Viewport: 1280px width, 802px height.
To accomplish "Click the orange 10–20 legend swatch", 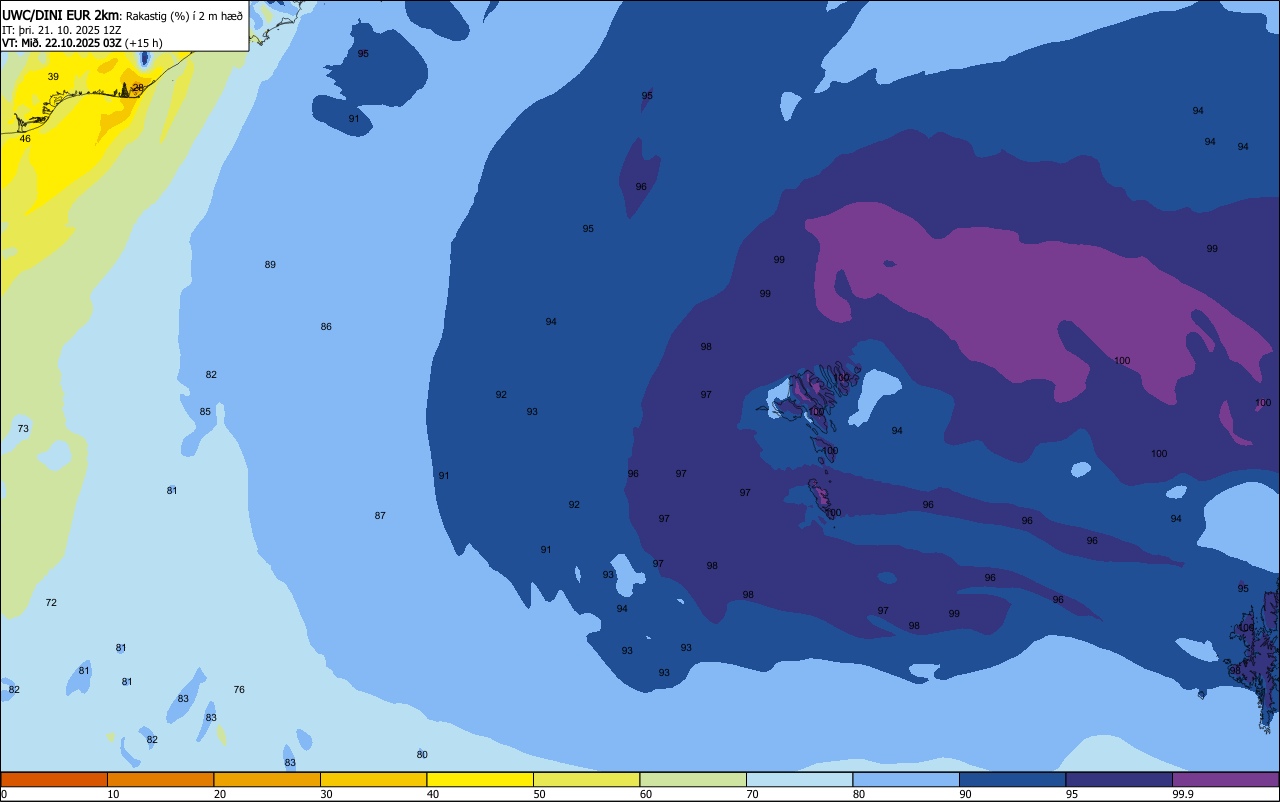I will click(160, 779).
